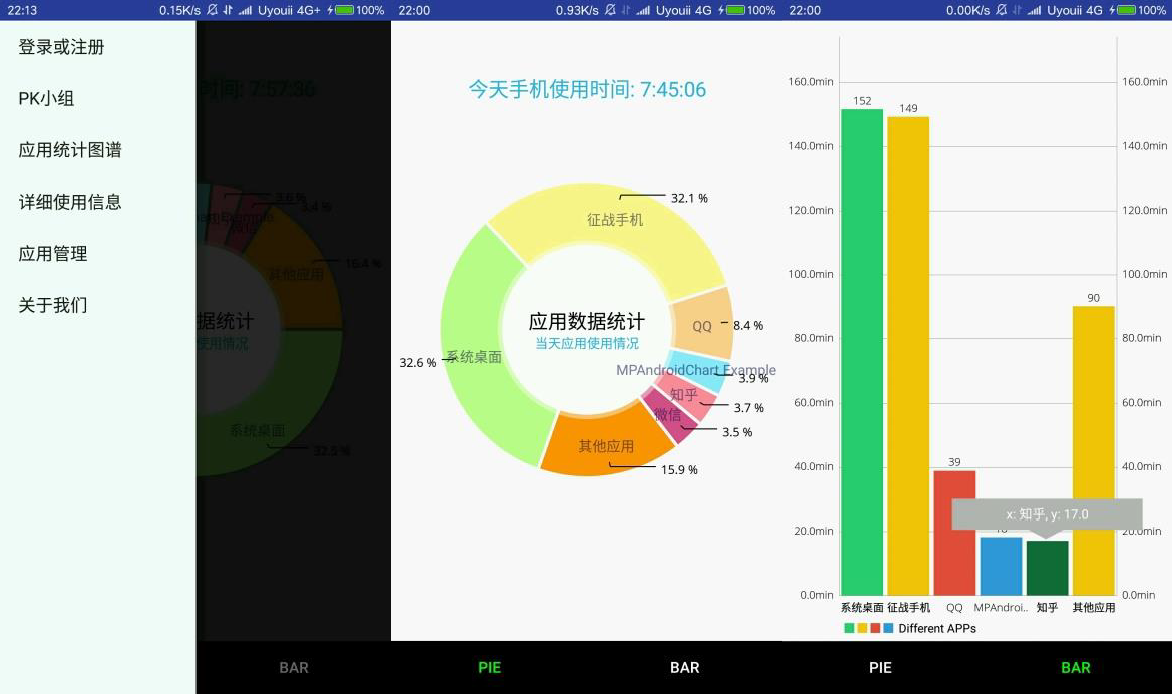The image size is (1172, 694).
Task: Tap the 征战手机 x-axis label under the bar chart
Action: coord(908,608)
